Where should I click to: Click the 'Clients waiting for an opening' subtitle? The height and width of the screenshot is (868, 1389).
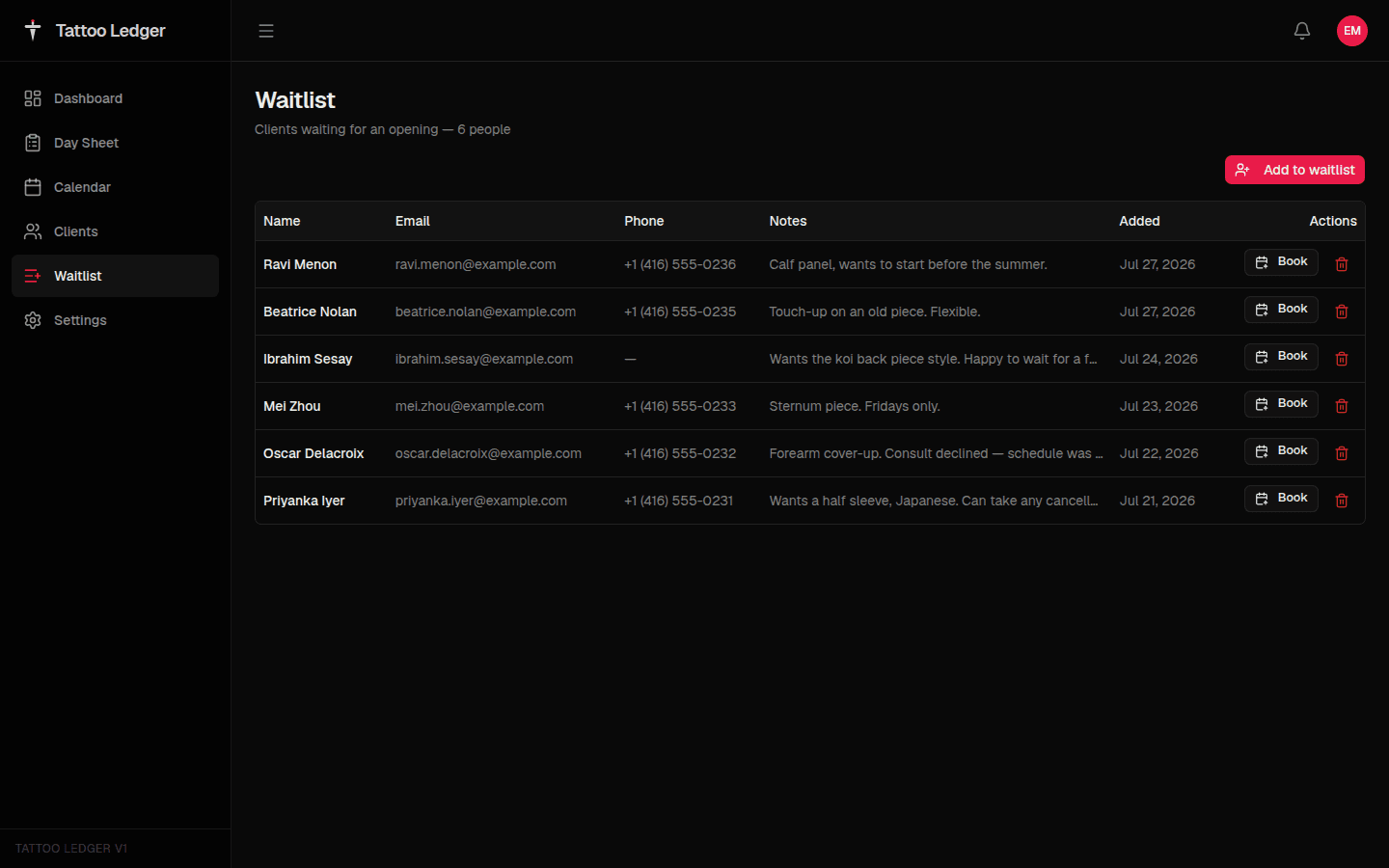tap(383, 129)
